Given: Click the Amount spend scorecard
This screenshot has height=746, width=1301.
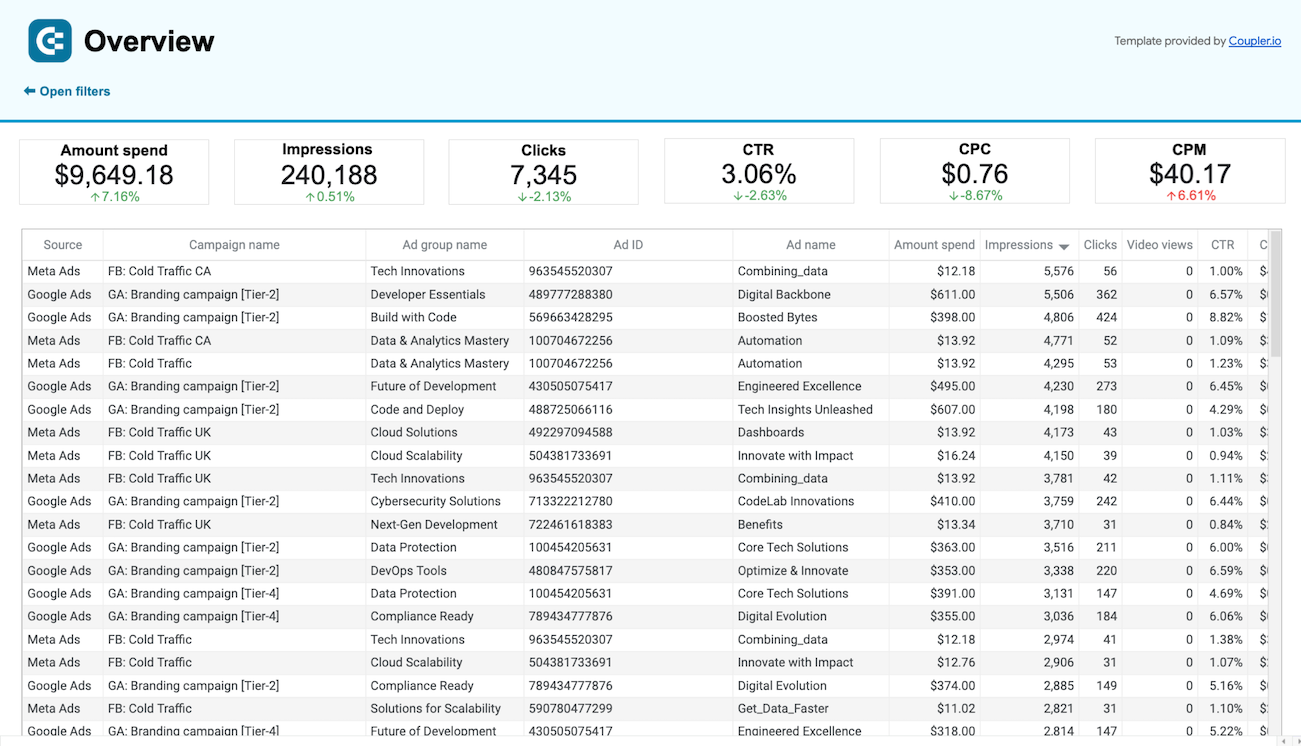Looking at the screenshot, I should tap(114, 172).
